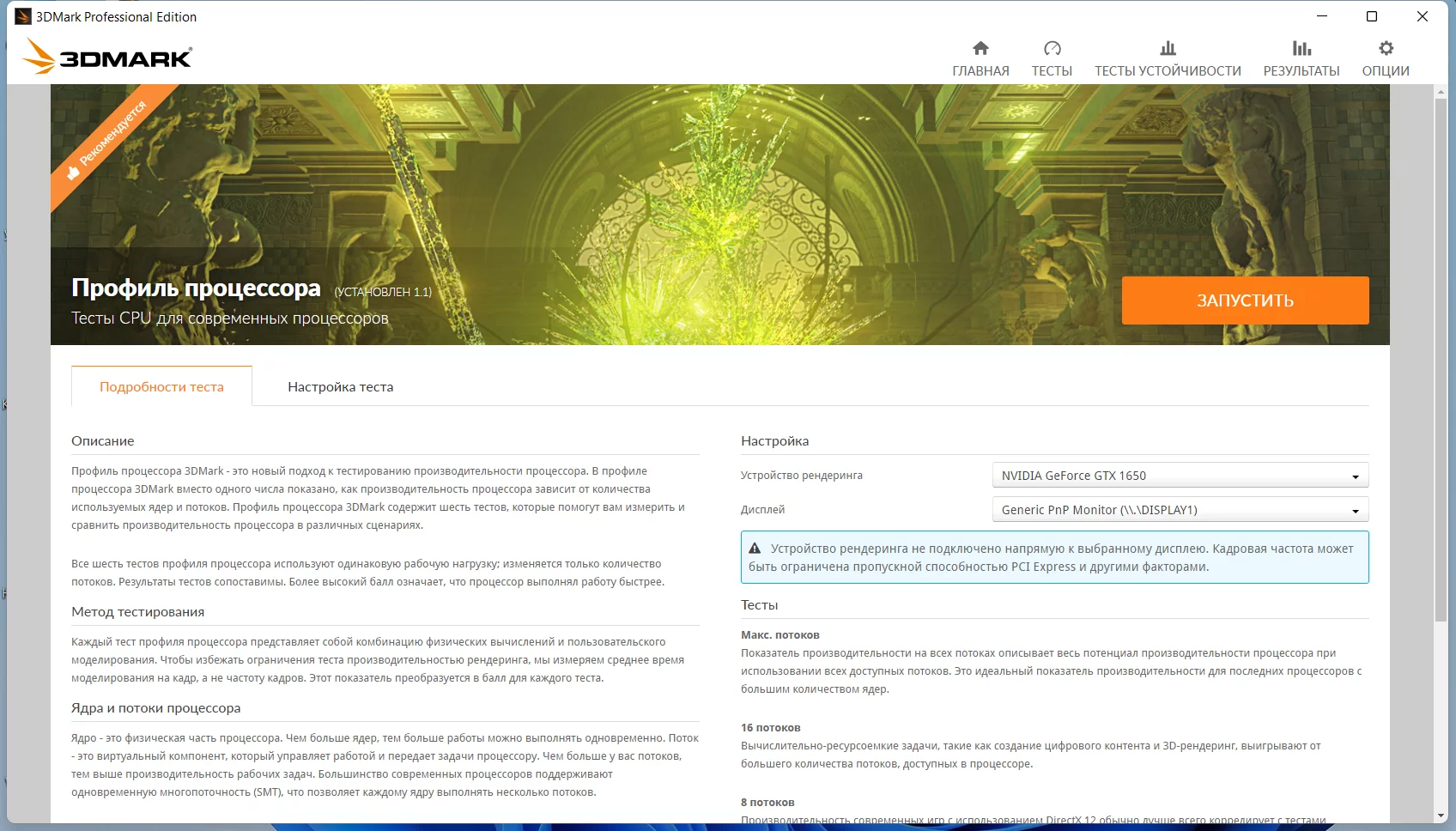Click the Устройство рендеринга label
Screen dimensions: 1456x831
802,476
